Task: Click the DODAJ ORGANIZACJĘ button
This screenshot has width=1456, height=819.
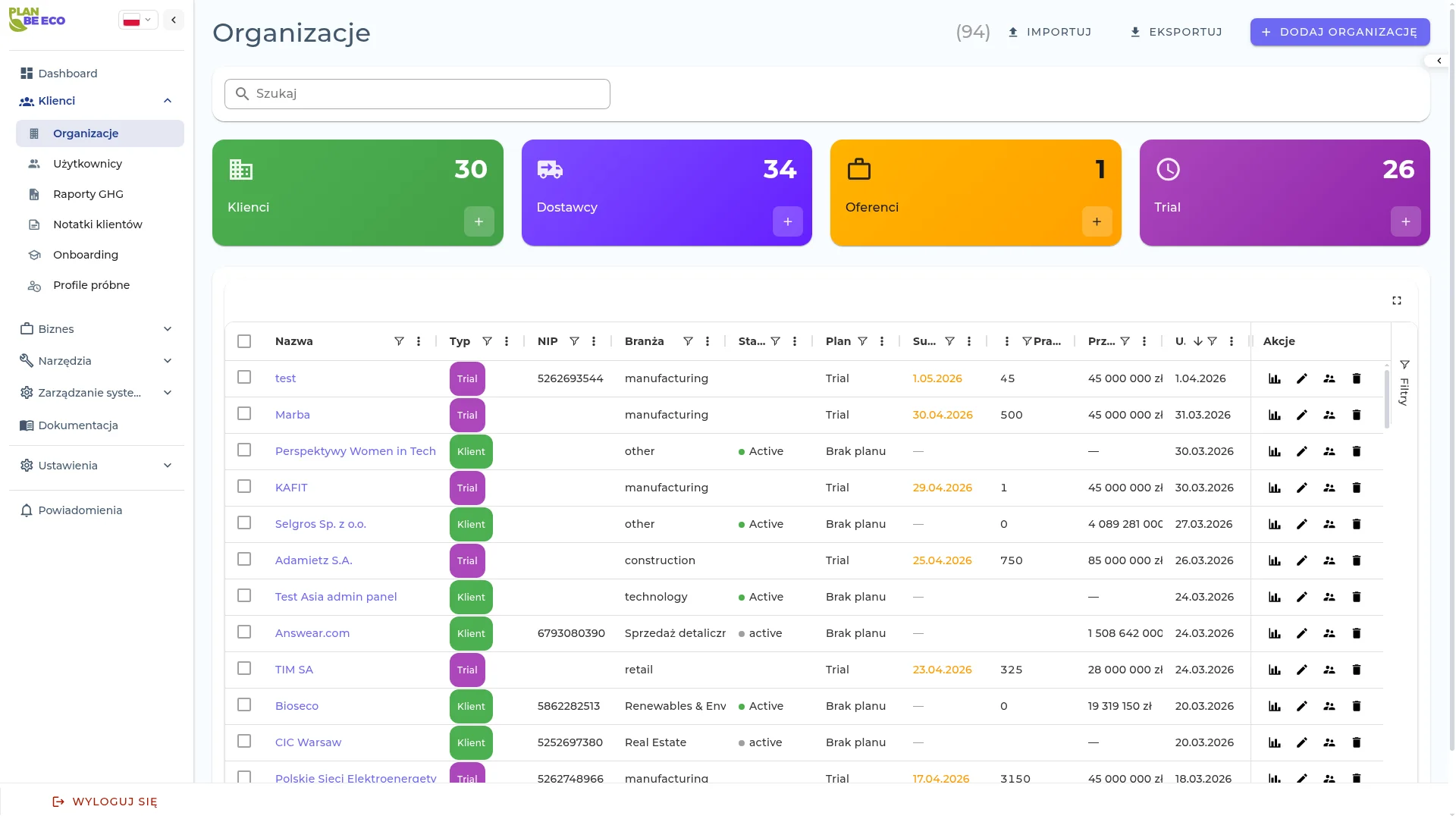Action: point(1340,32)
